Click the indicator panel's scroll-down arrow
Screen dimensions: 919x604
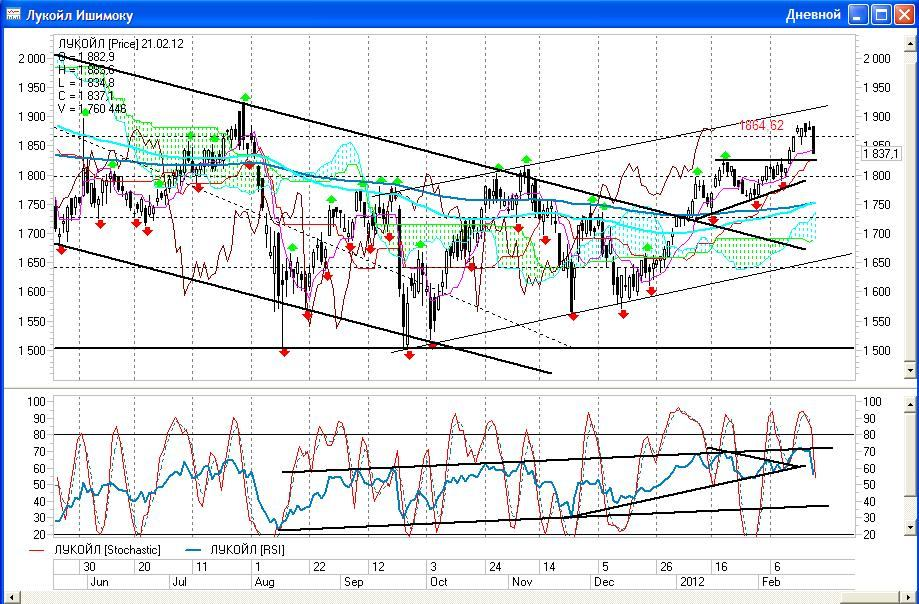(x=910, y=528)
